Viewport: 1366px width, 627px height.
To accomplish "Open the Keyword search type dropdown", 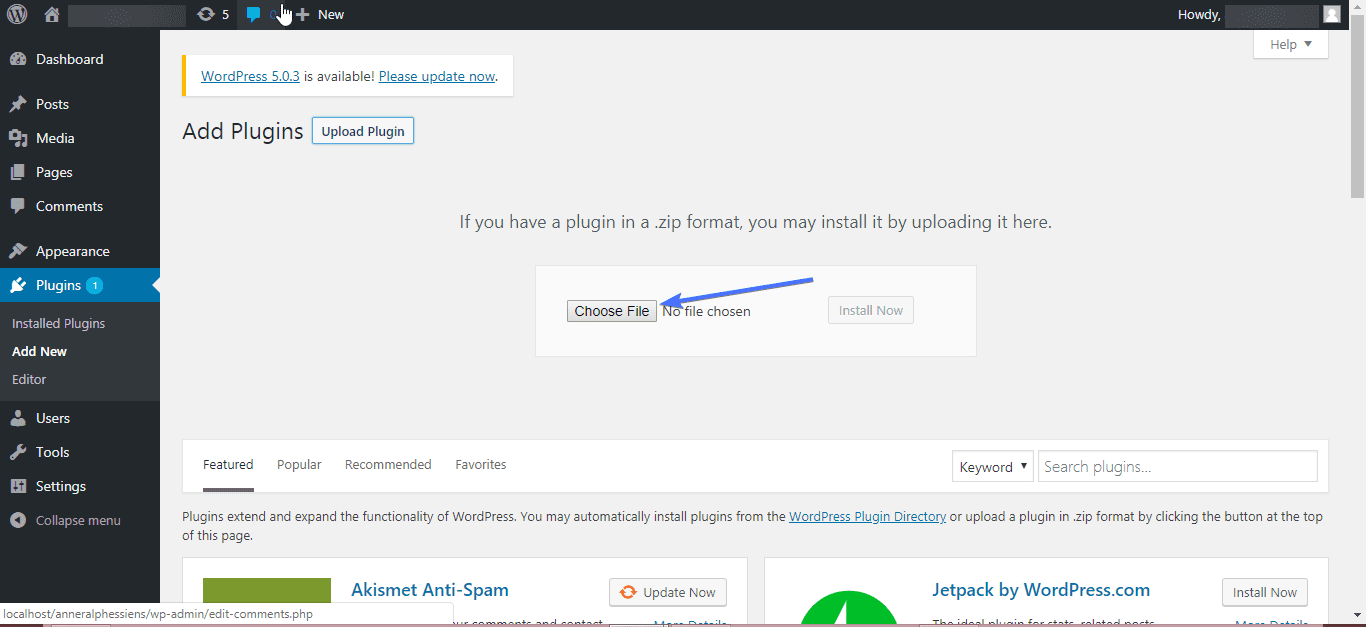I will click(x=993, y=467).
